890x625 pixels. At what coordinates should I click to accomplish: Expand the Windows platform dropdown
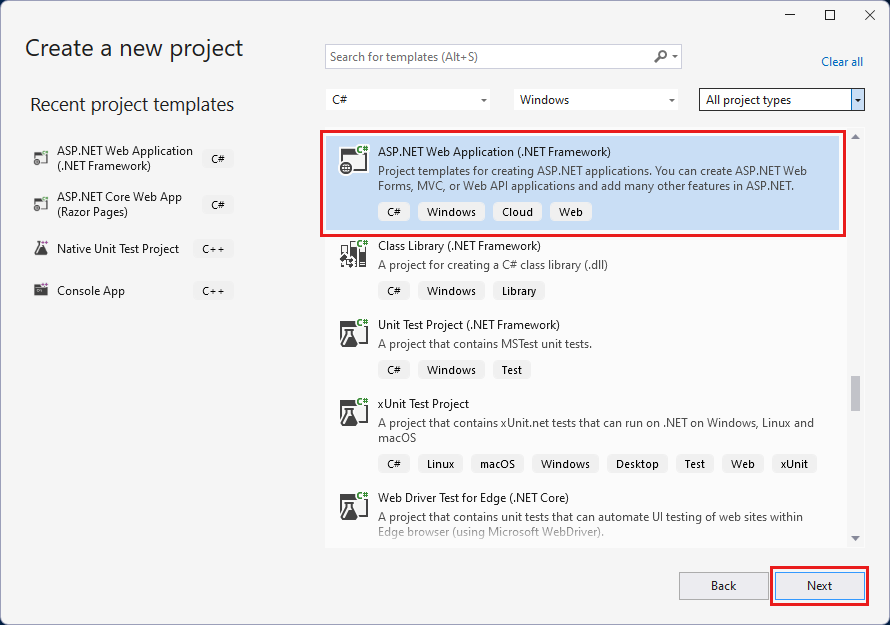tap(594, 99)
